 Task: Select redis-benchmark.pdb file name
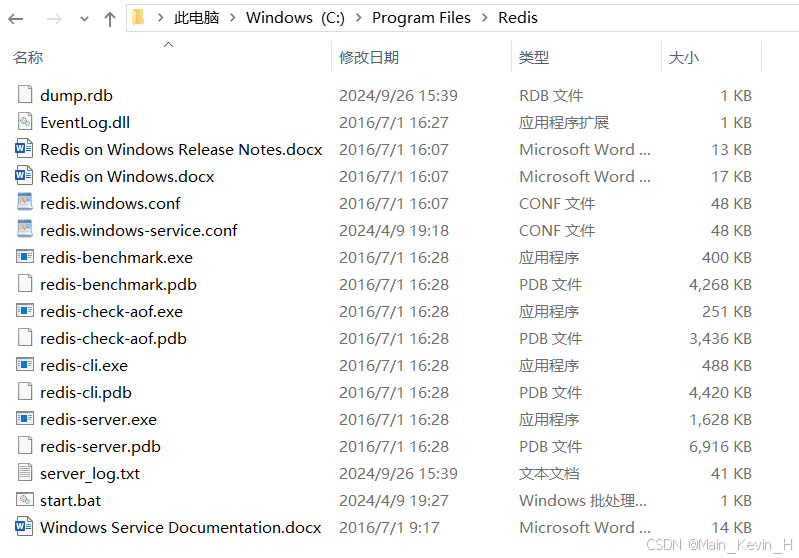118,285
